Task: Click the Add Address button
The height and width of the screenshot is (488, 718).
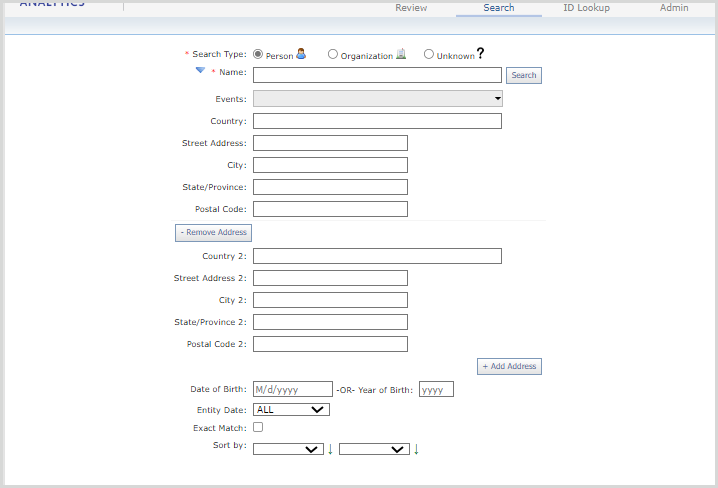Action: point(509,366)
